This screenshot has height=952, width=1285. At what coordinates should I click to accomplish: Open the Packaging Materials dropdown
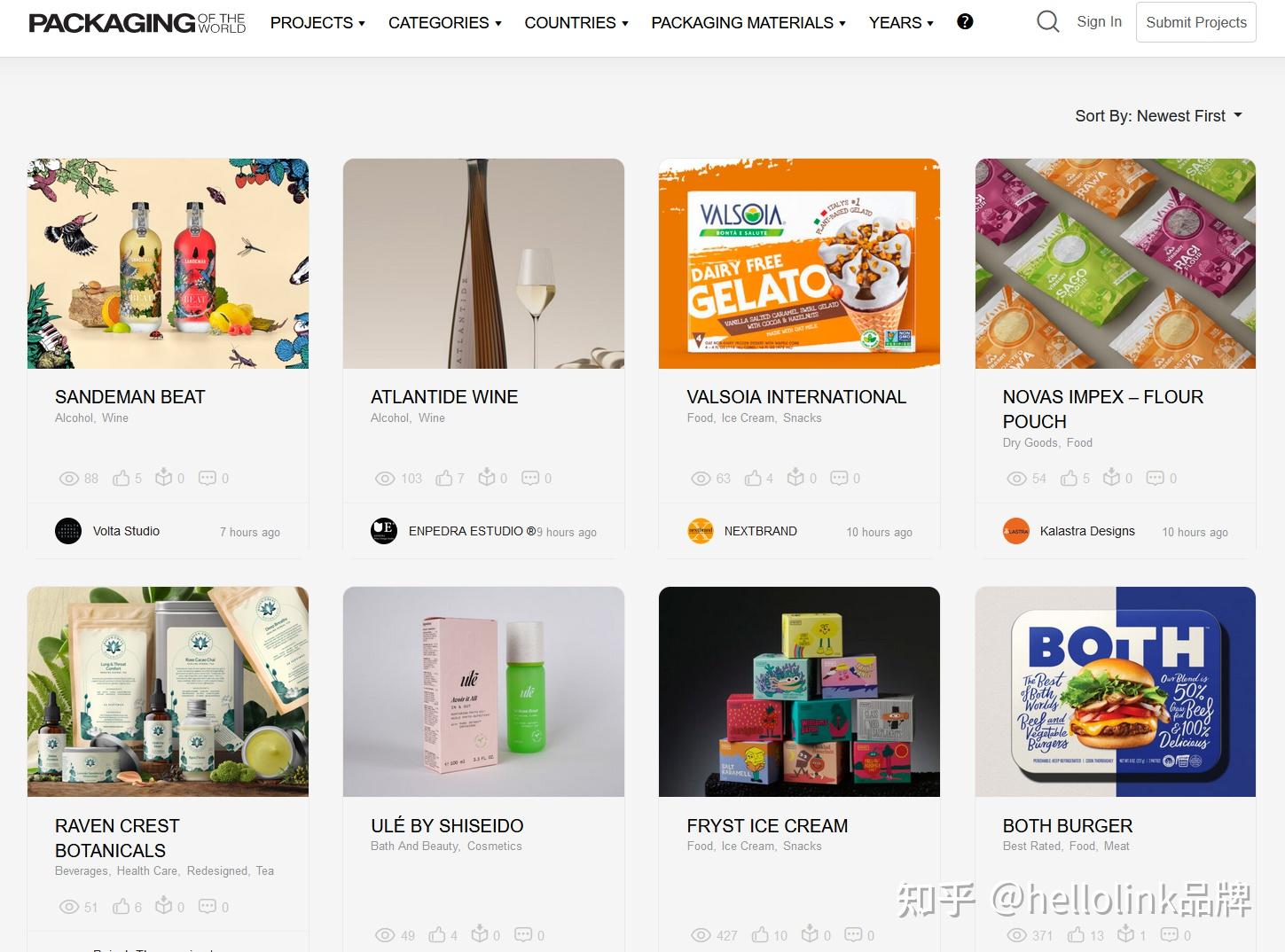pyautogui.click(x=748, y=23)
